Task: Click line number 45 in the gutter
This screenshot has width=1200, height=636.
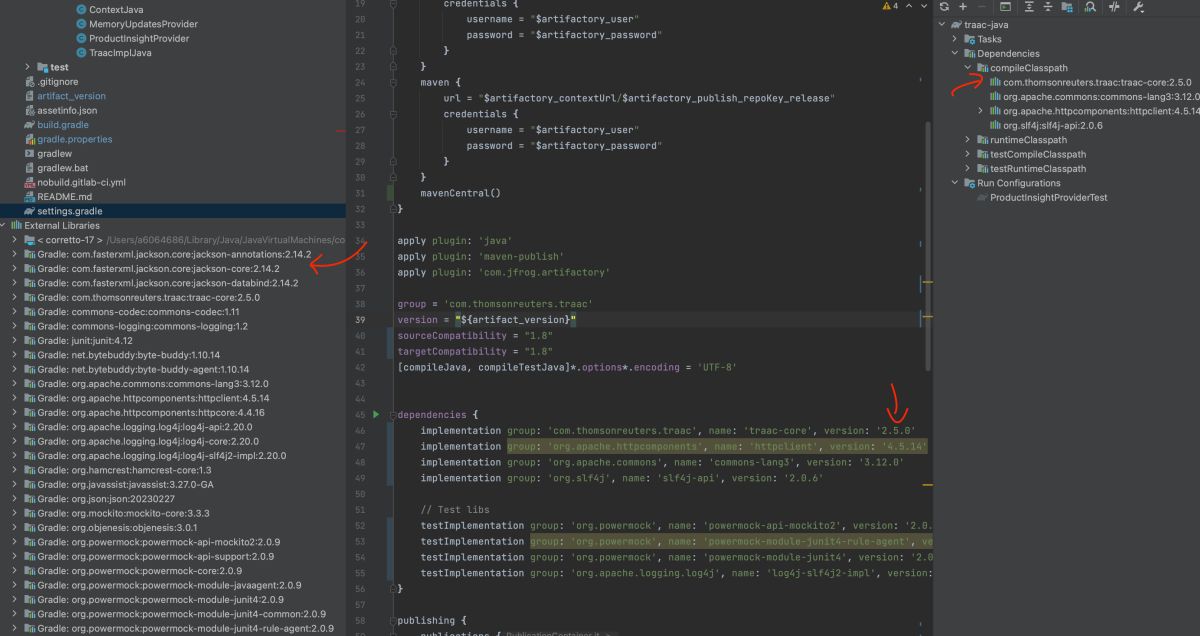Action: tap(359, 414)
